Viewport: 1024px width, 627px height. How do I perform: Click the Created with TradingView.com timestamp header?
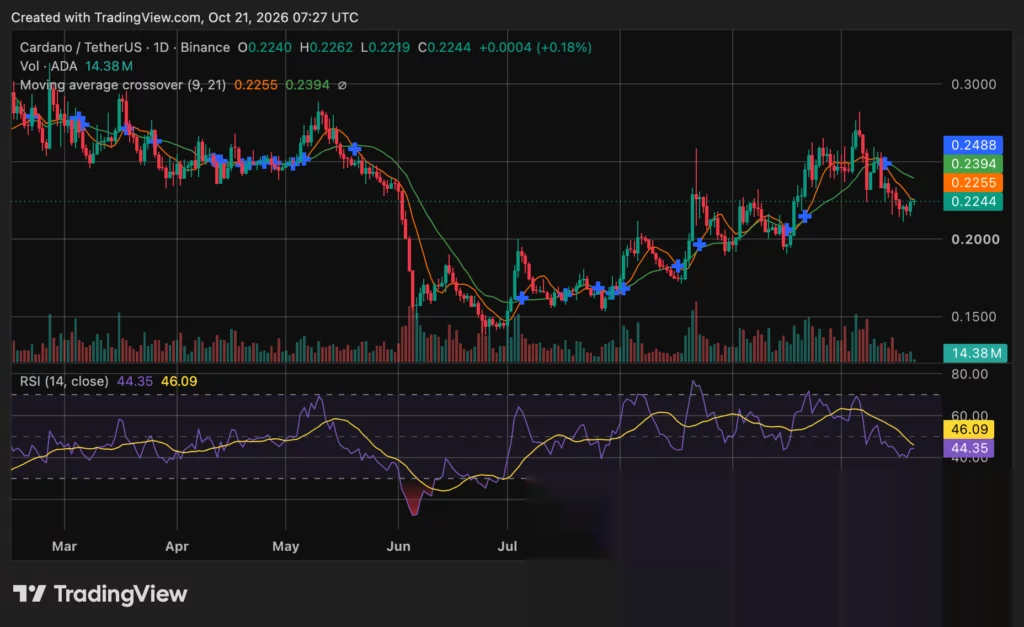click(185, 18)
